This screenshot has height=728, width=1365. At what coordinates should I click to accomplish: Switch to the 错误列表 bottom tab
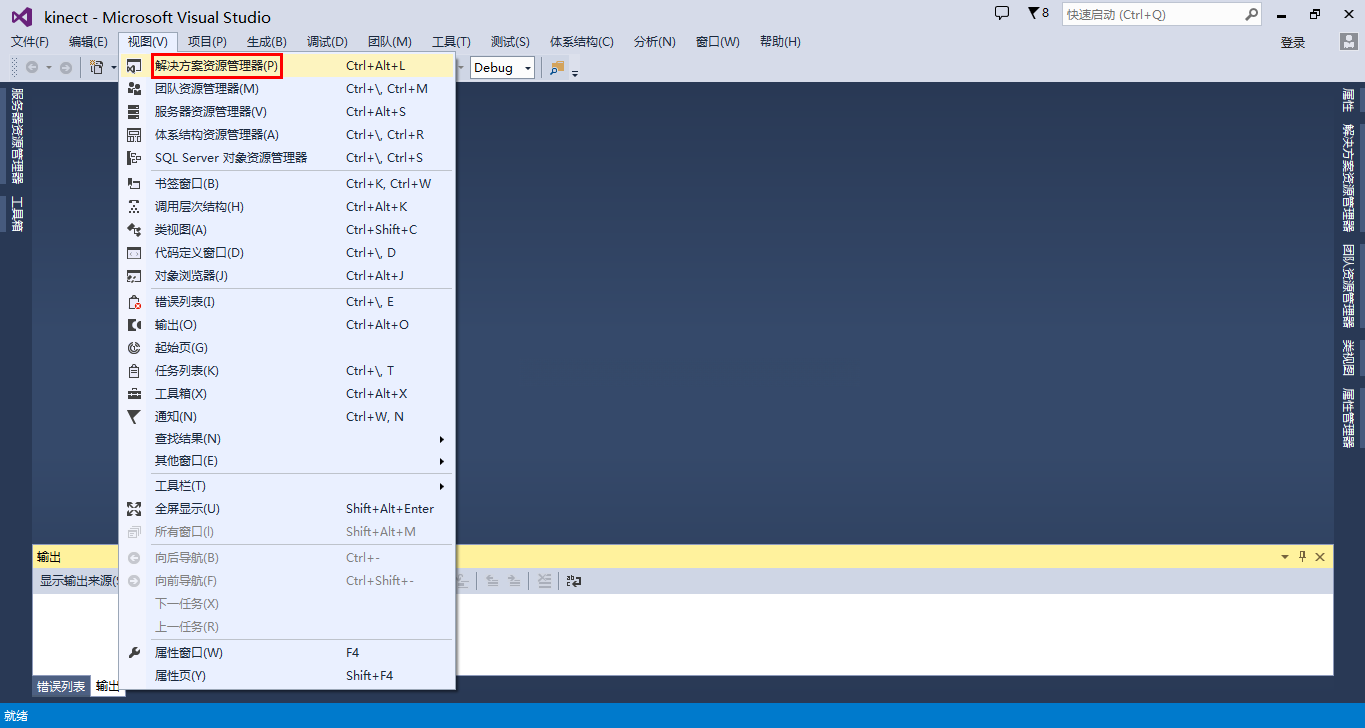click(x=61, y=687)
